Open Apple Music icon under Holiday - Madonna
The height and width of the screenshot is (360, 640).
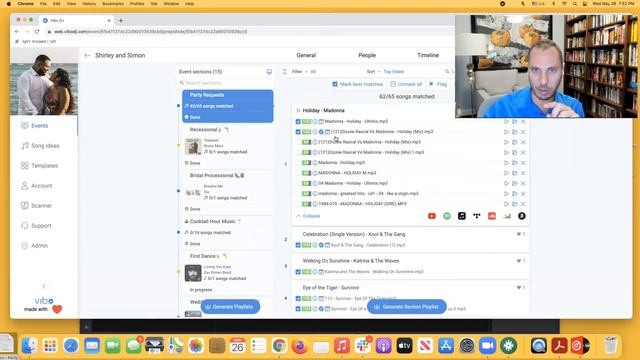point(462,216)
